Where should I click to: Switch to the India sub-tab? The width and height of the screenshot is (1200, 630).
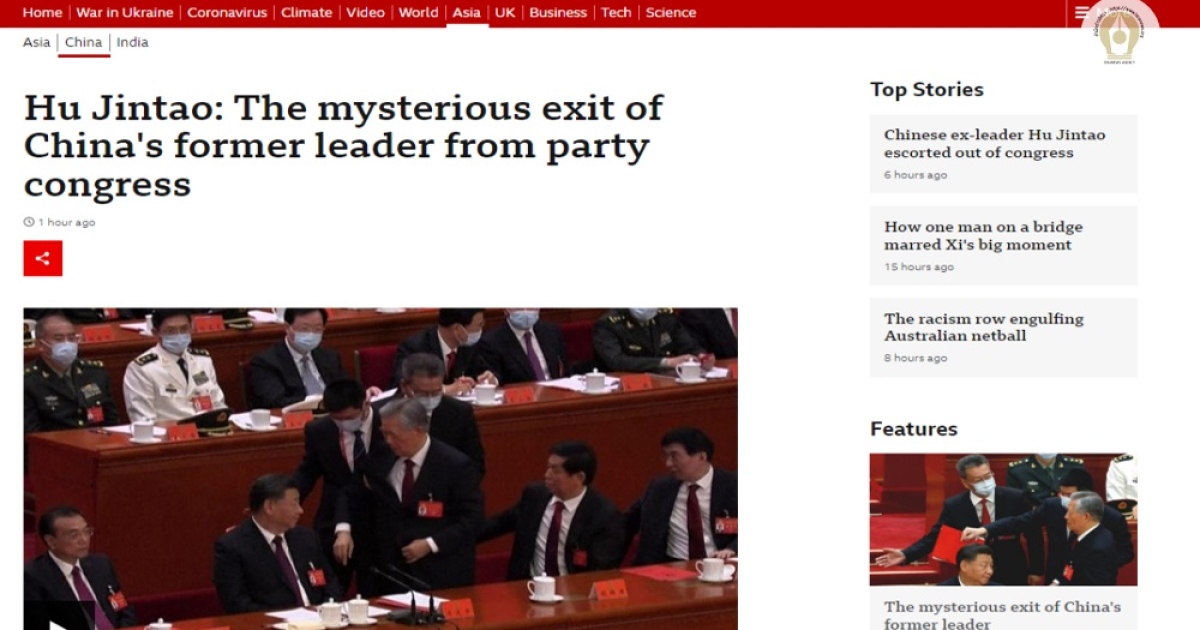[133, 42]
